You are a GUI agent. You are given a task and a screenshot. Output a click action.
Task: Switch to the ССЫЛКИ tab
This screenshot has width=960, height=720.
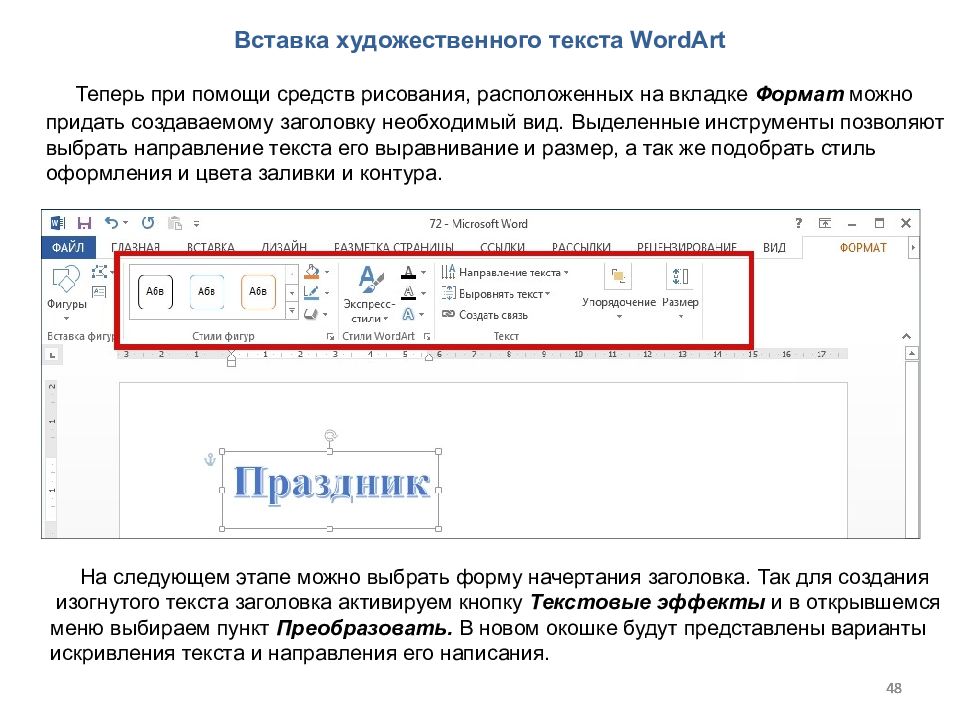(x=503, y=247)
